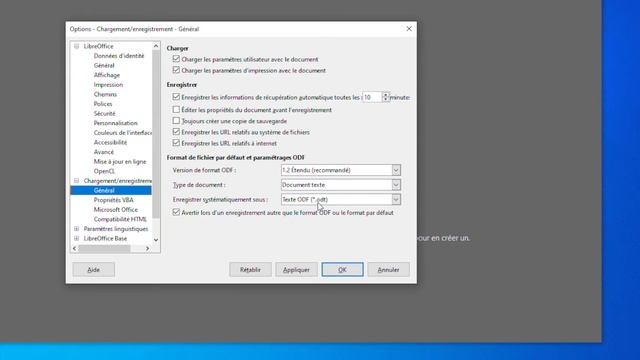640x360 pixels.
Task: Select OpenCL in the options tree
Action: (x=104, y=171)
